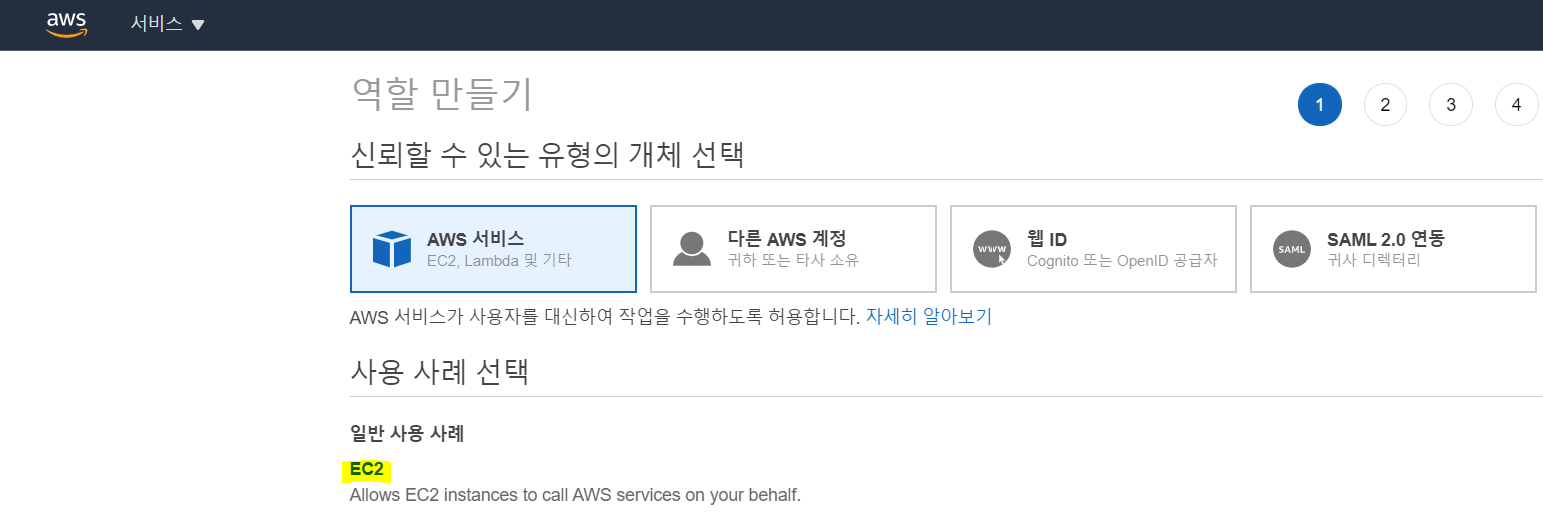
Task: Choose the 다른 AWS 계정 option title
Action: coord(787,239)
